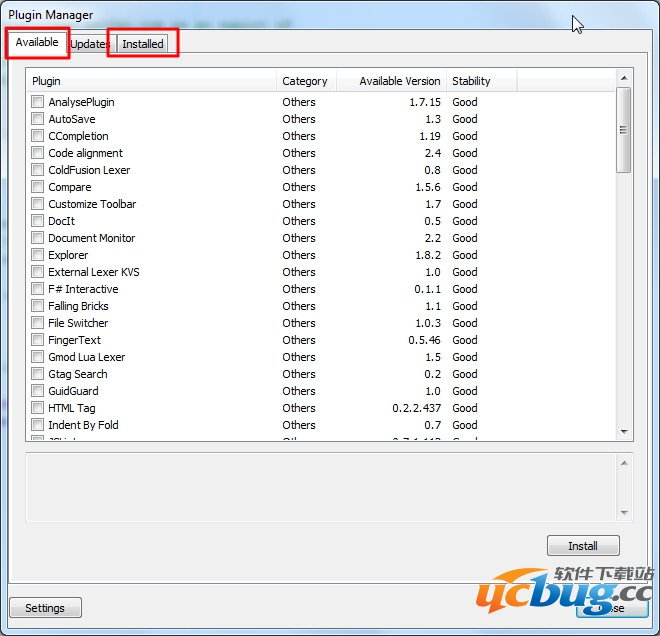Click version 1.8.2 of Explorer
The width and height of the screenshot is (660, 636).
coord(428,255)
